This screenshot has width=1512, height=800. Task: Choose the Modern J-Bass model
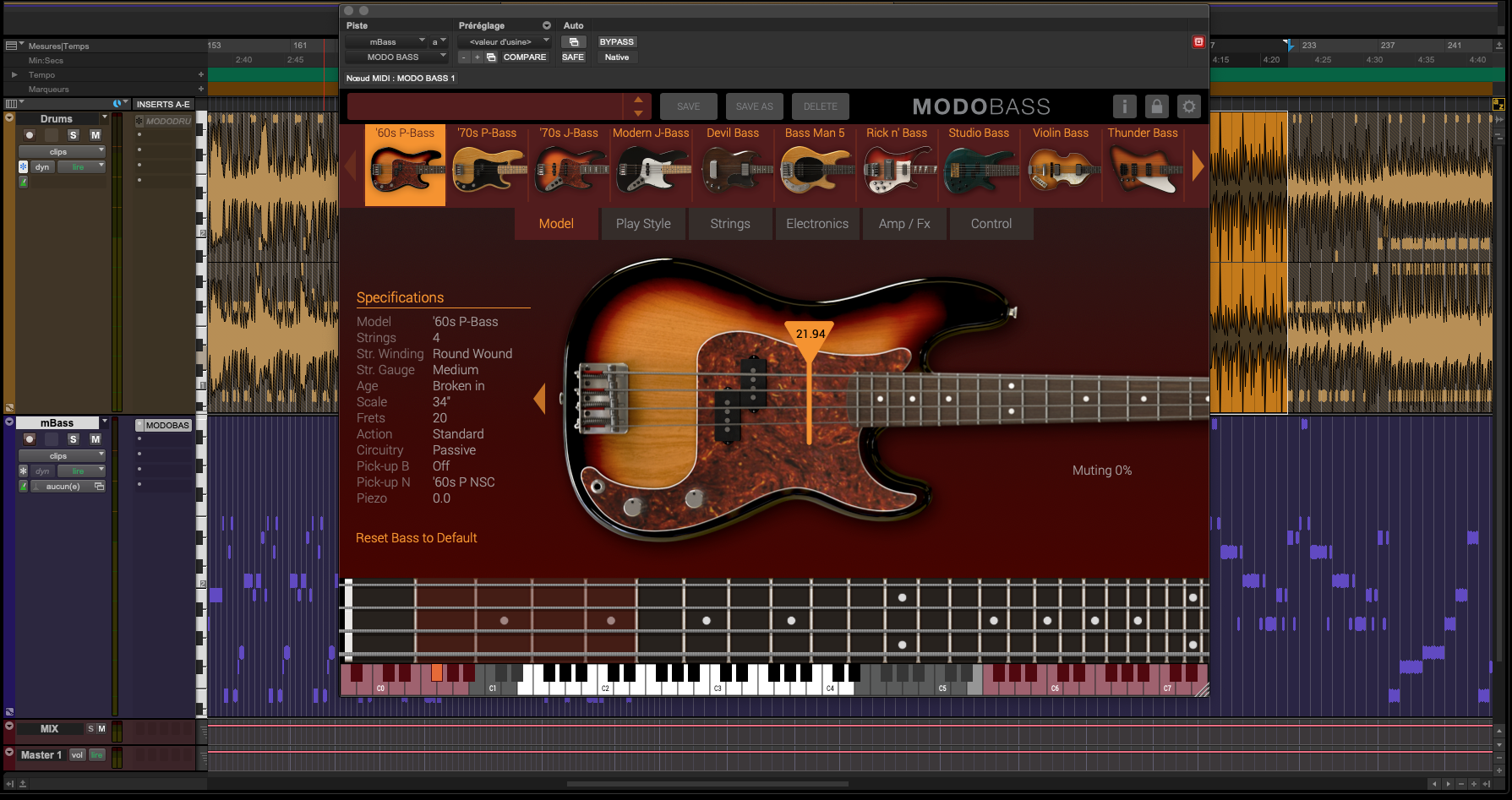click(651, 165)
